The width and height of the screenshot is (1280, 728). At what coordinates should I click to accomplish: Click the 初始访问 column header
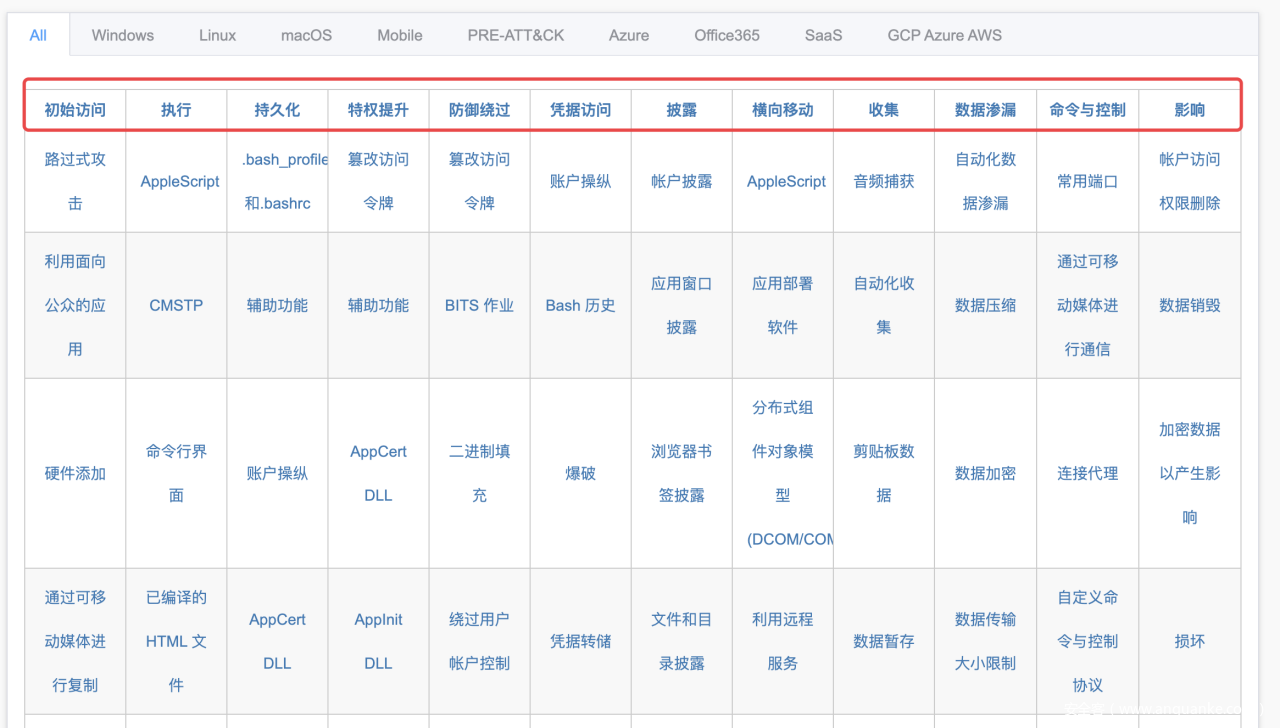pyautogui.click(x=75, y=110)
